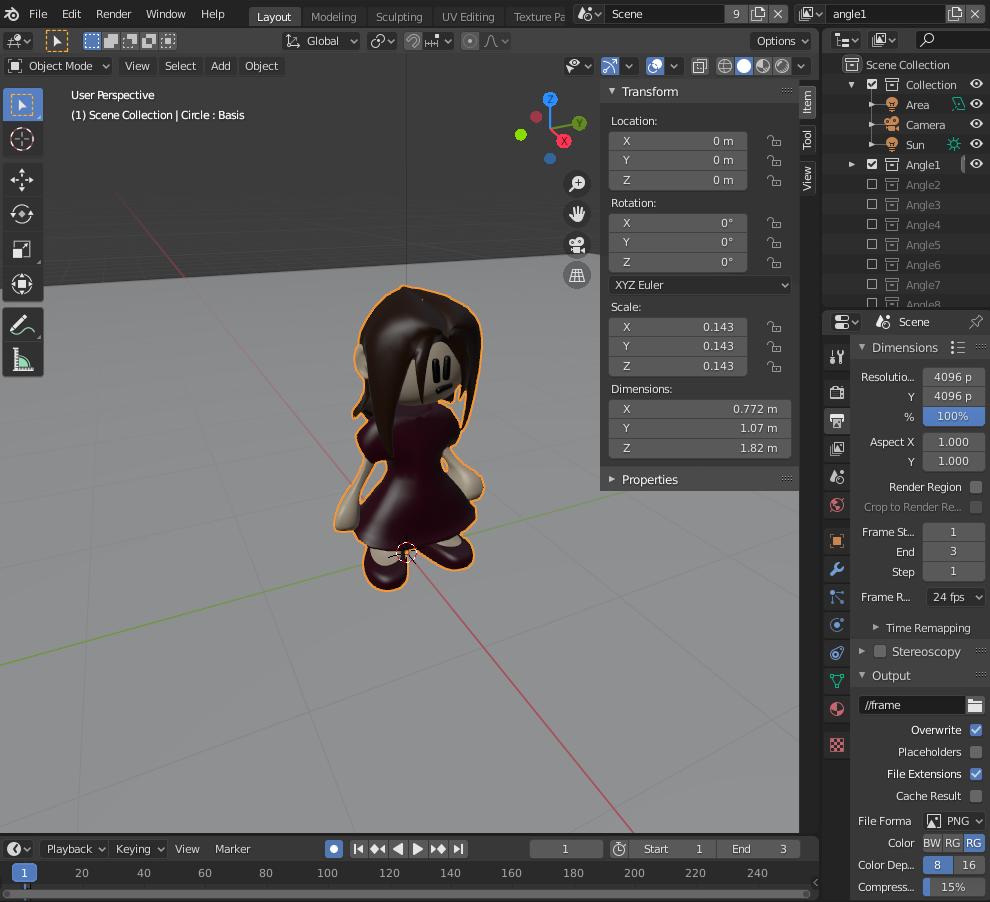Toggle camera view icon
Viewport: 990px width, 902px height.
pyautogui.click(x=577, y=245)
